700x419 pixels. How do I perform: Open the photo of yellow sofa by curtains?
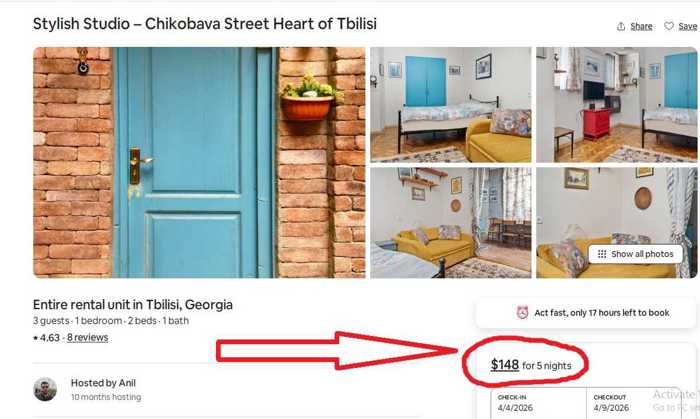[451, 223]
